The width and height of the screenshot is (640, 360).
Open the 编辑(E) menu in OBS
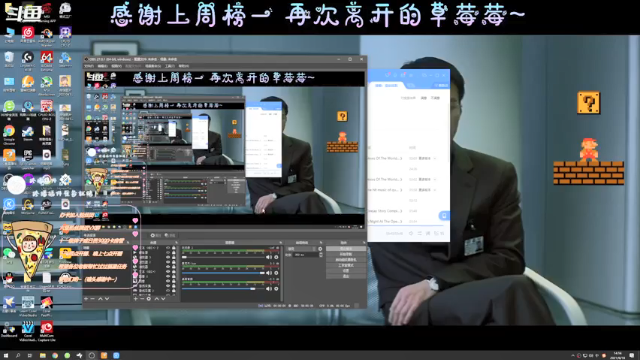click(x=102, y=66)
